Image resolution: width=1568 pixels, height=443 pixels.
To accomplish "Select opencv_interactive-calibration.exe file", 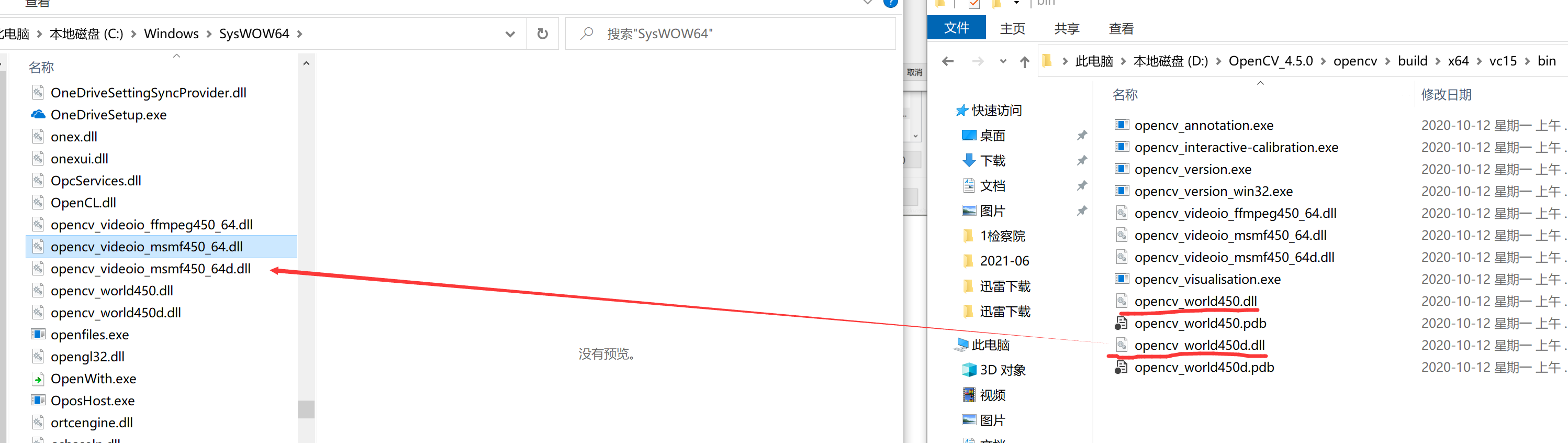I will pos(1236,147).
